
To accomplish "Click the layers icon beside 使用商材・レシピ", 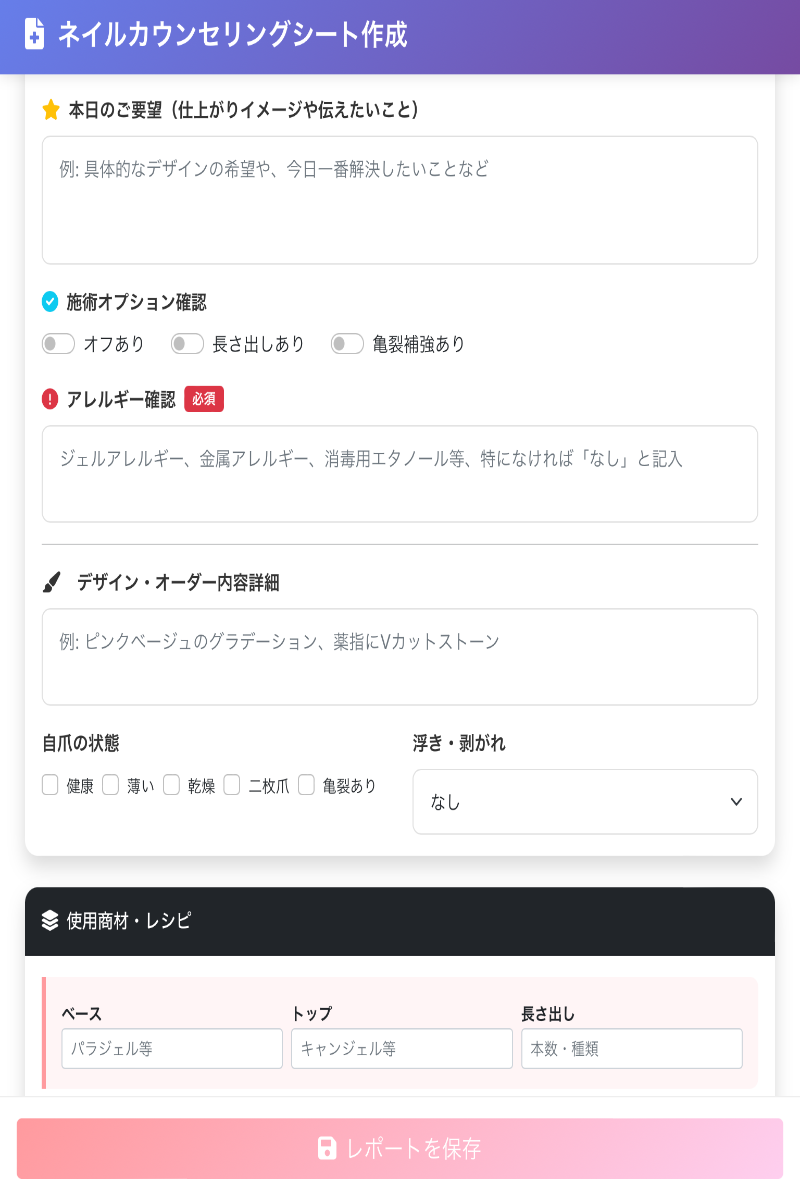I will click(49, 920).
